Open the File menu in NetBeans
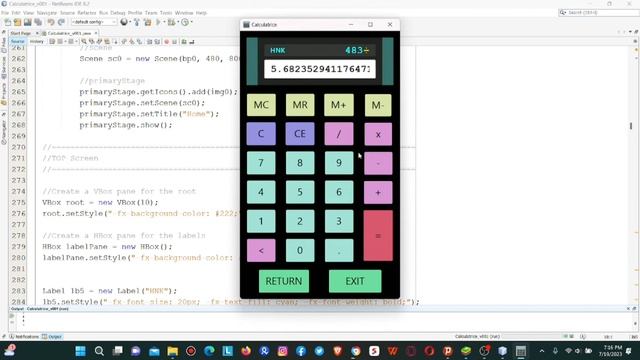 5,13
